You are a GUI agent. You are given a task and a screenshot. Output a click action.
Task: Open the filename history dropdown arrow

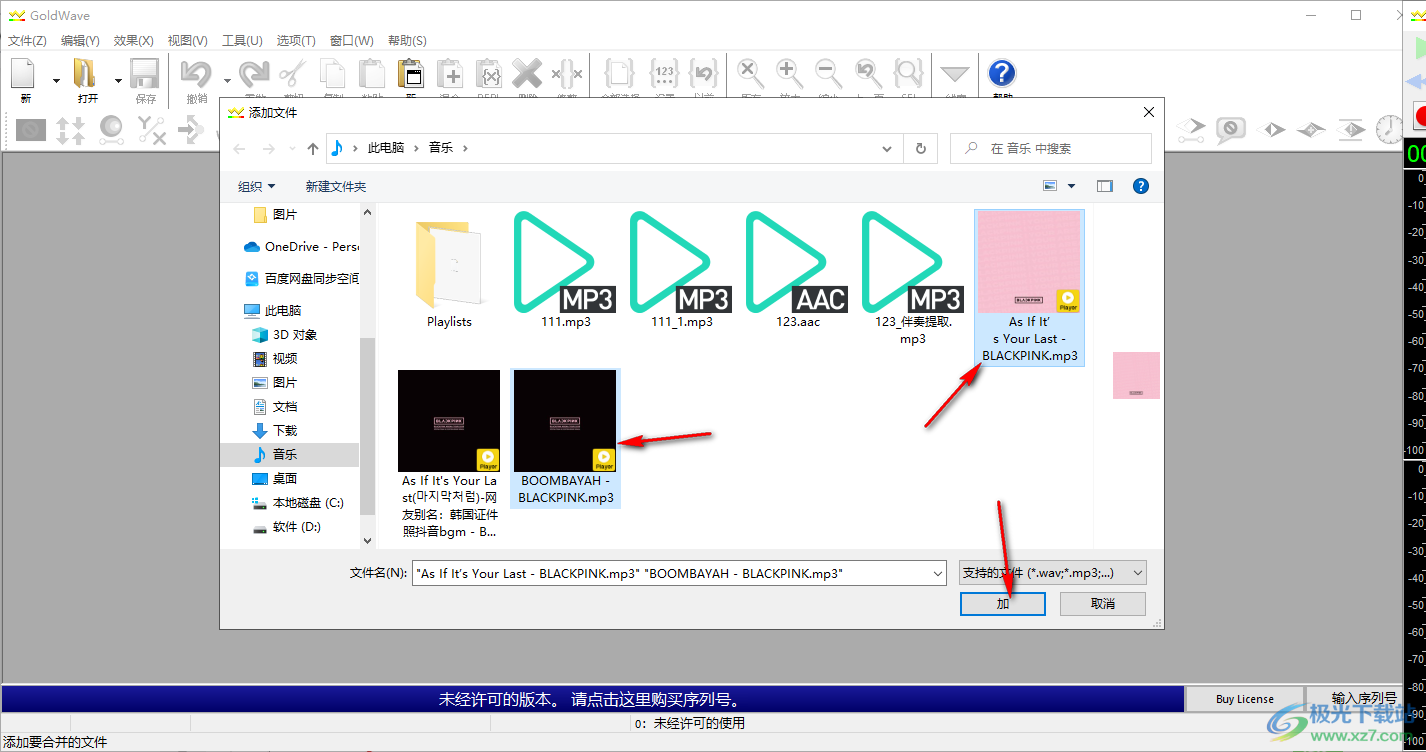937,573
